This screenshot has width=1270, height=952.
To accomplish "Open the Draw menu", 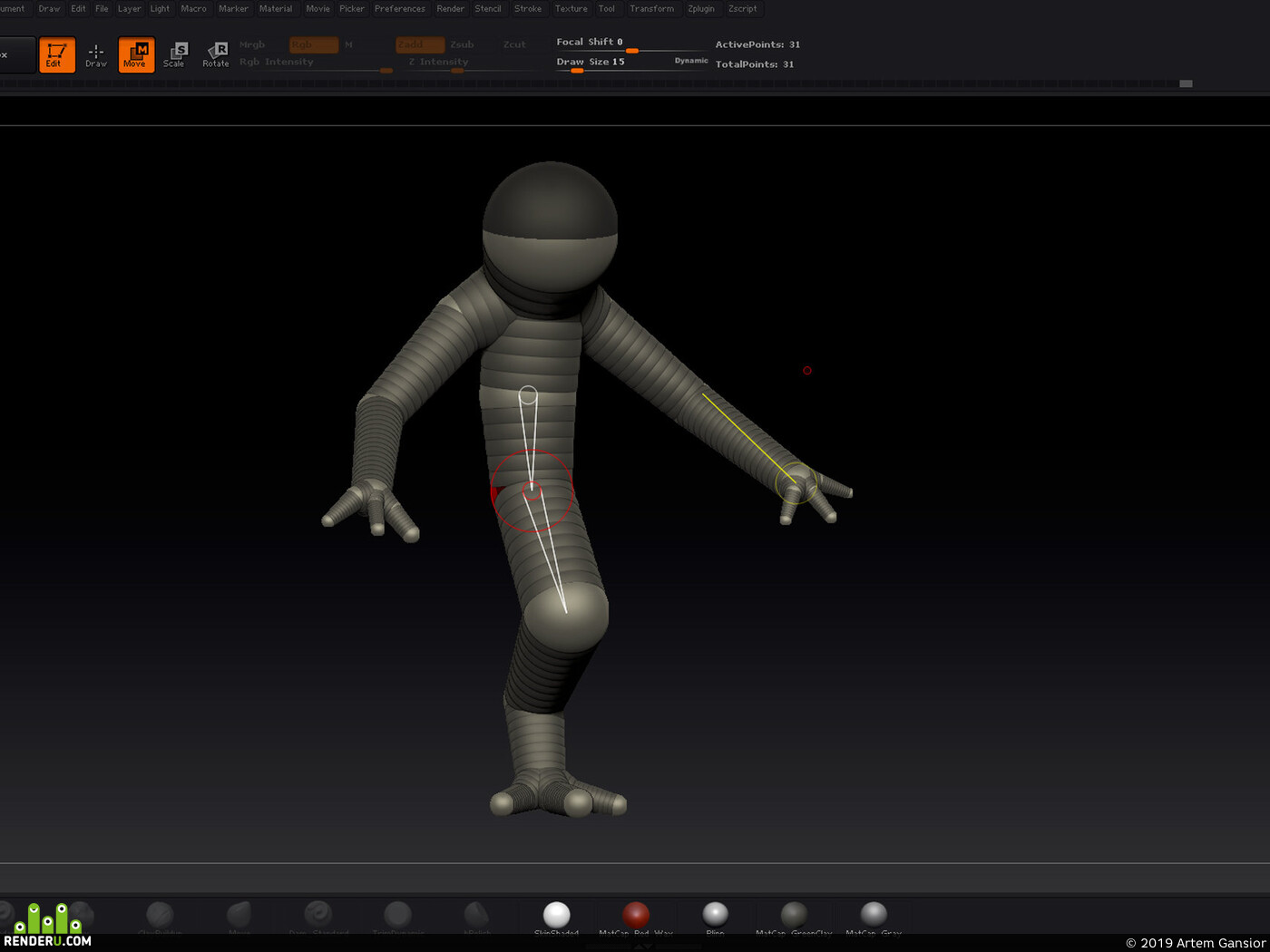I will [x=49, y=9].
